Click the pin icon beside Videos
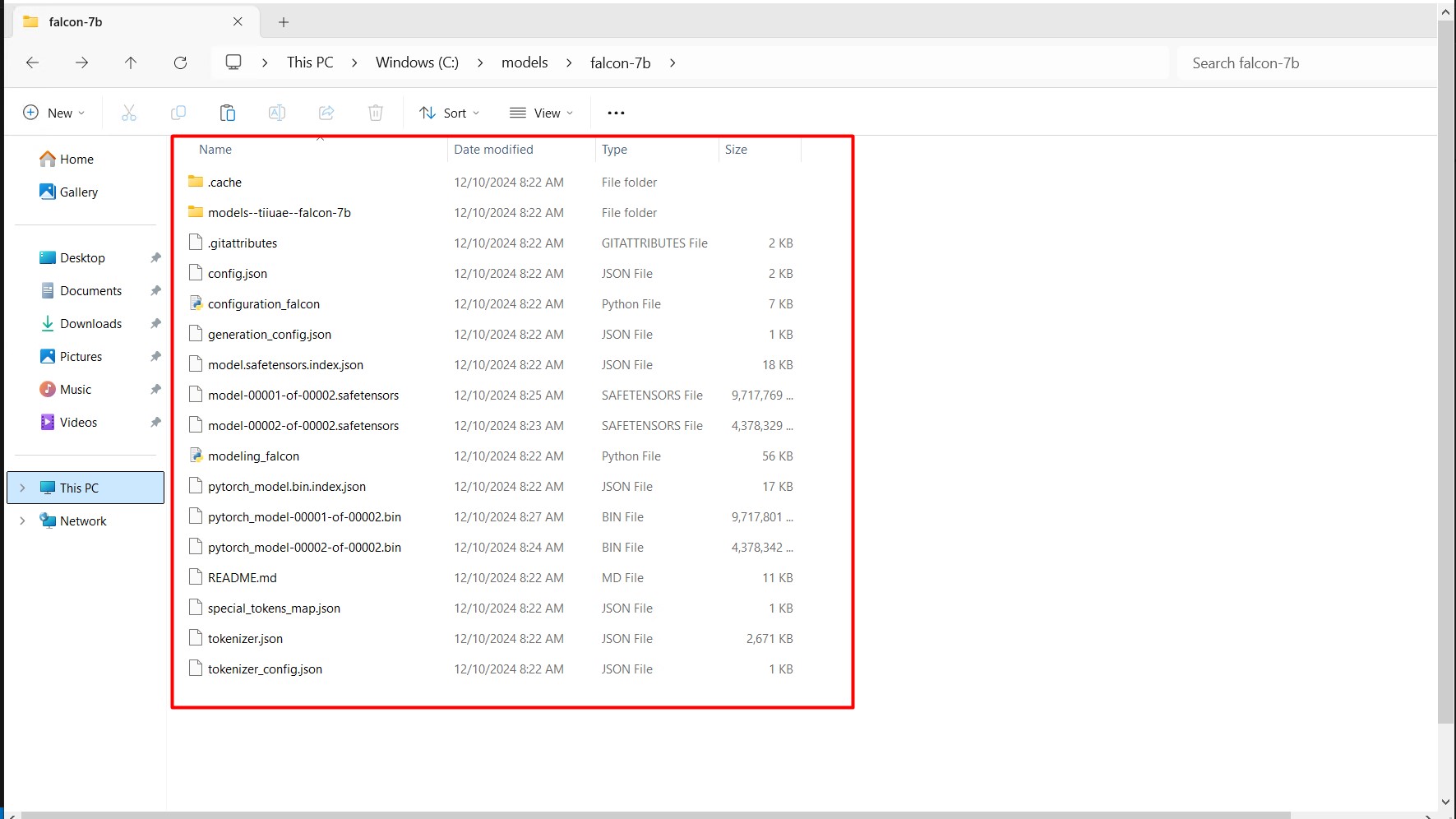This screenshot has height=819, width=1456. pos(155,422)
